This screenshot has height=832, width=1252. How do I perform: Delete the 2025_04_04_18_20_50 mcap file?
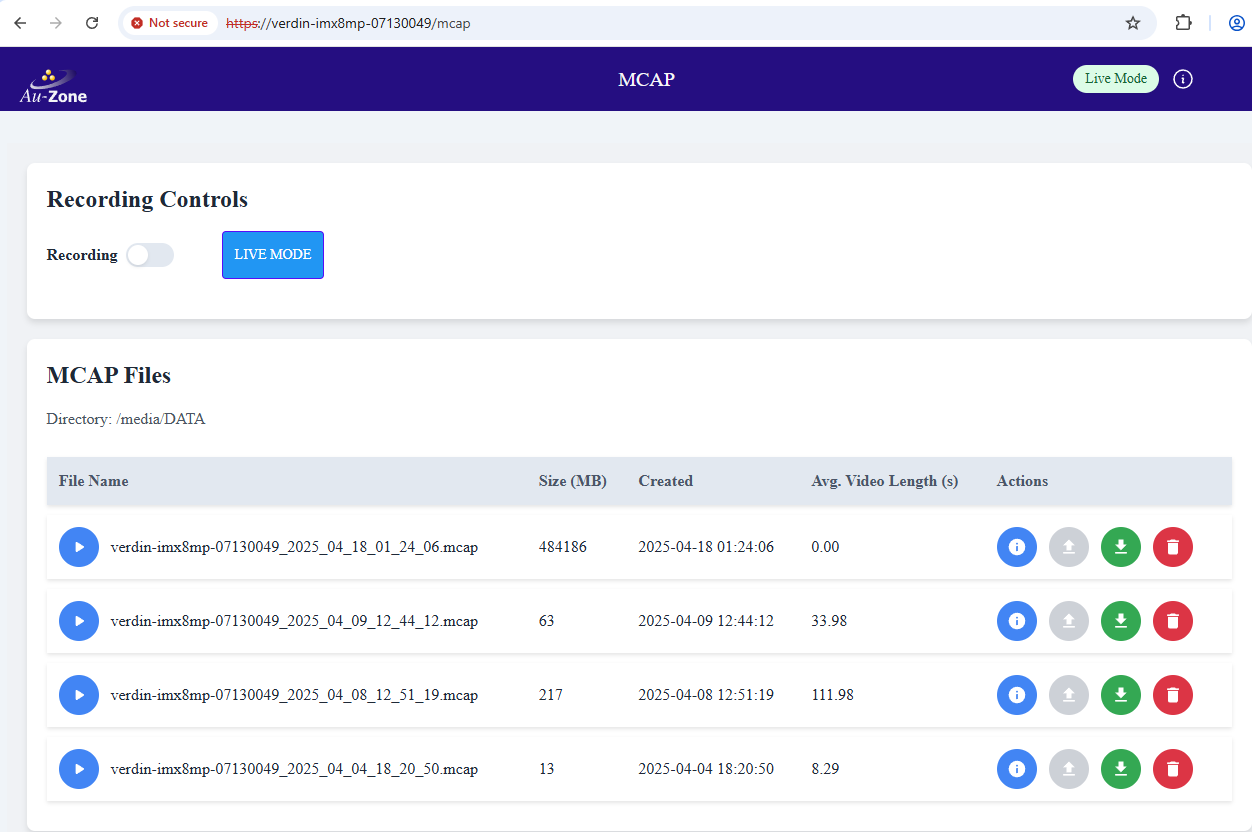click(1172, 769)
